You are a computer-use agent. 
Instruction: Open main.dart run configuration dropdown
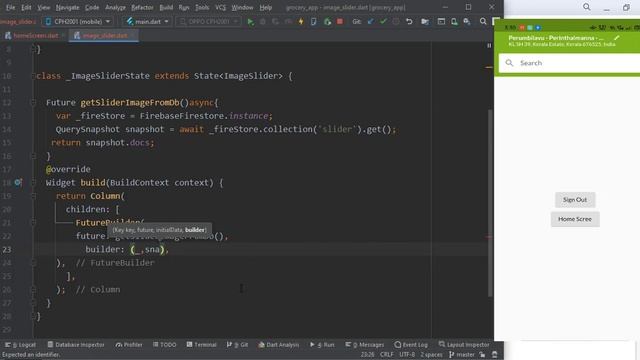click(x=147, y=22)
